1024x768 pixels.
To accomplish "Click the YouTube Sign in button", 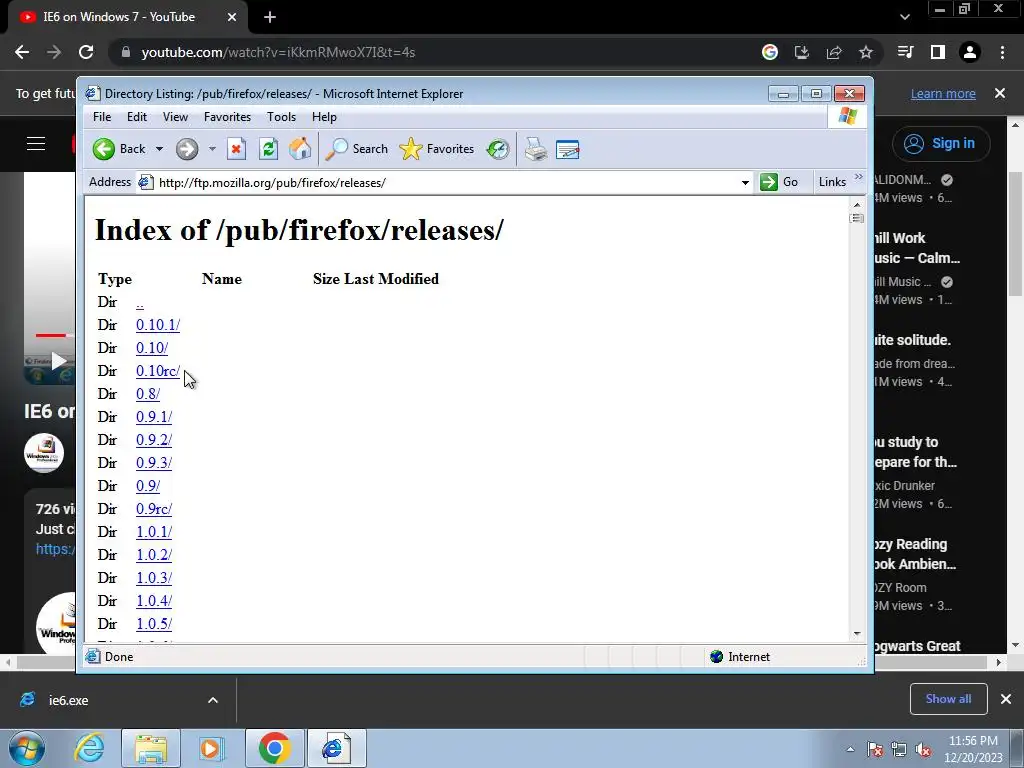I will coord(941,144).
